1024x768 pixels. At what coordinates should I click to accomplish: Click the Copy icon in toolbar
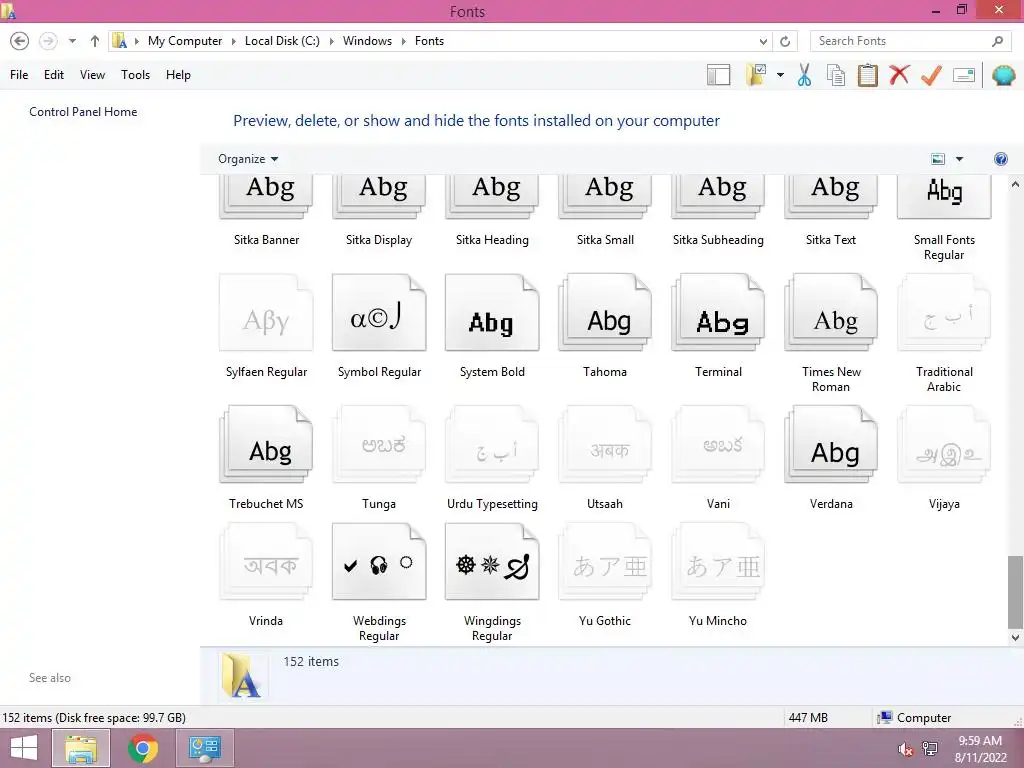pyautogui.click(x=836, y=75)
